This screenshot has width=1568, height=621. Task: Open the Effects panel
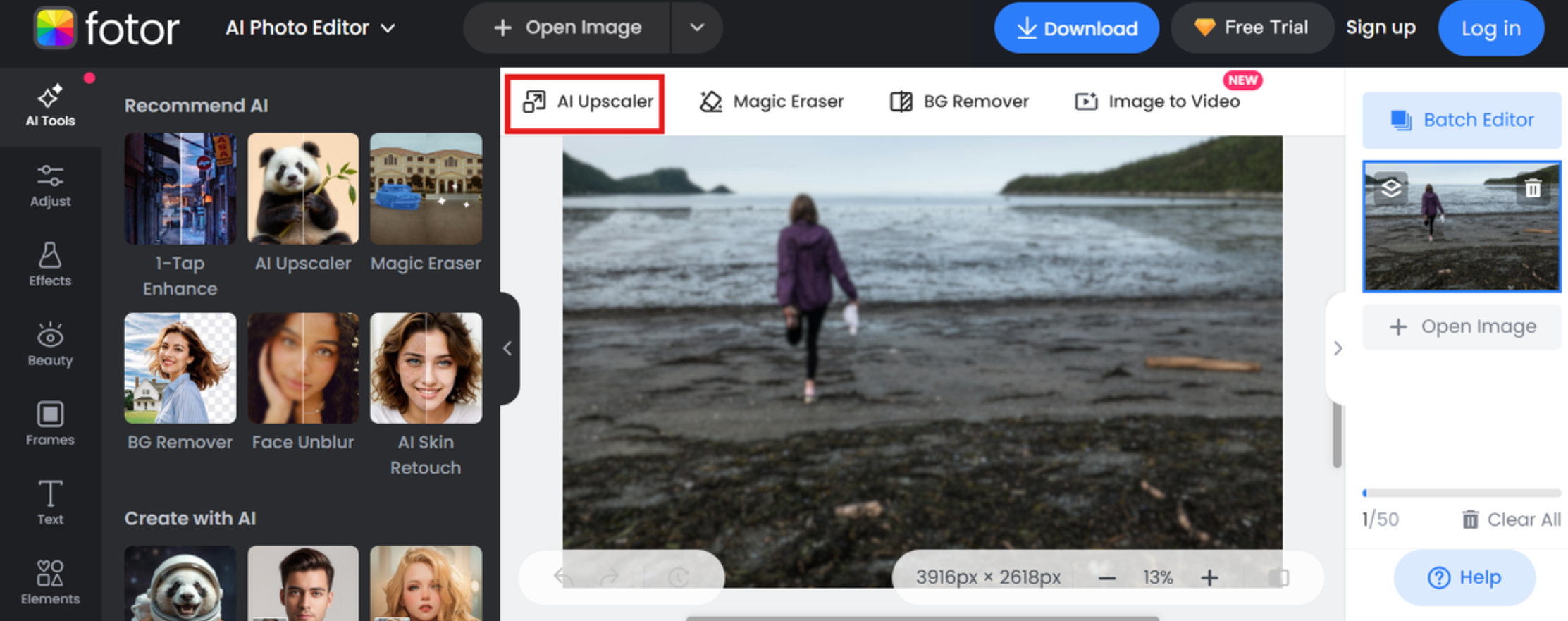pos(50,265)
